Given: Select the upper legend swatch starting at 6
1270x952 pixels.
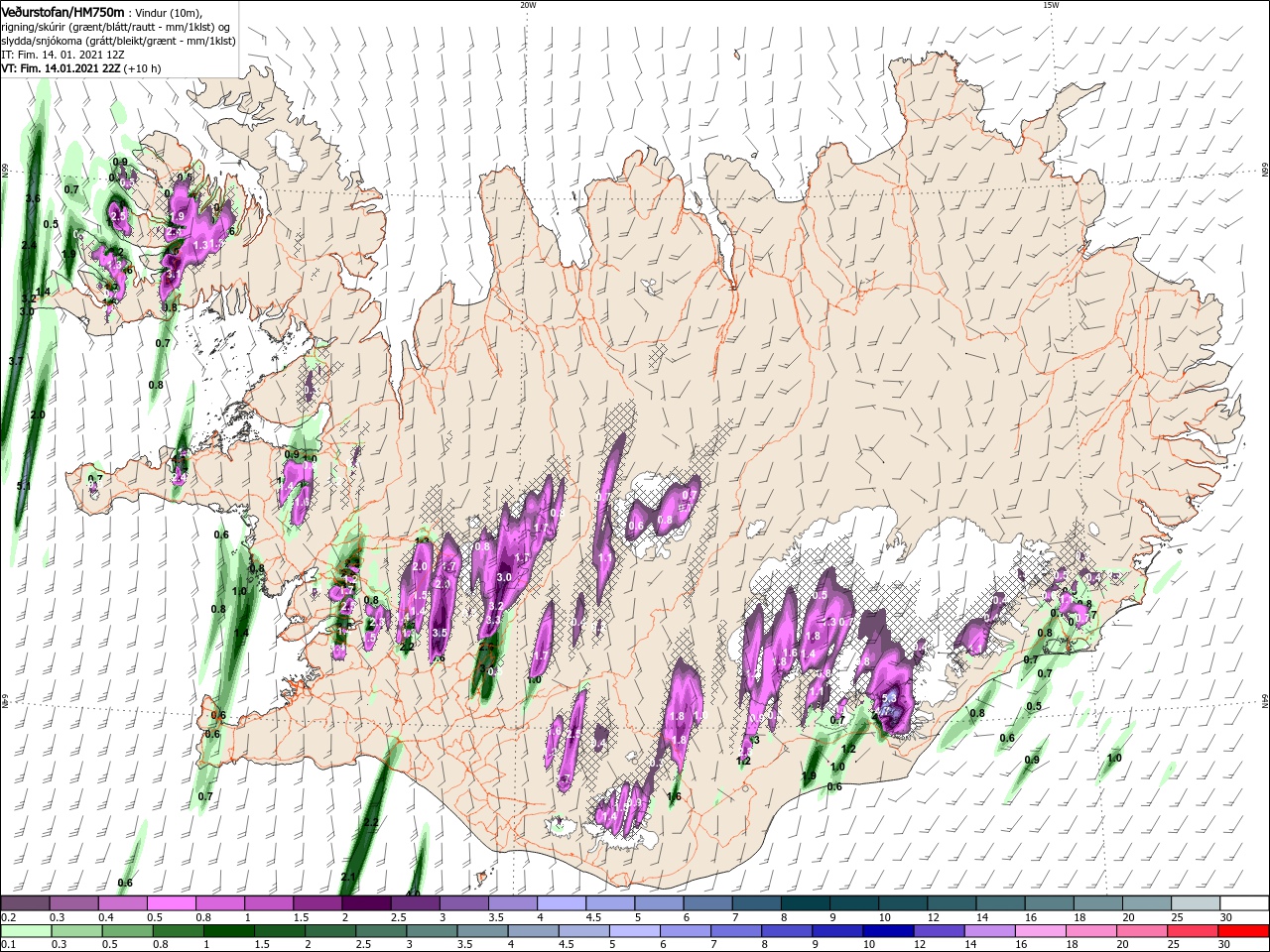Looking at the screenshot, I should 706,903.
